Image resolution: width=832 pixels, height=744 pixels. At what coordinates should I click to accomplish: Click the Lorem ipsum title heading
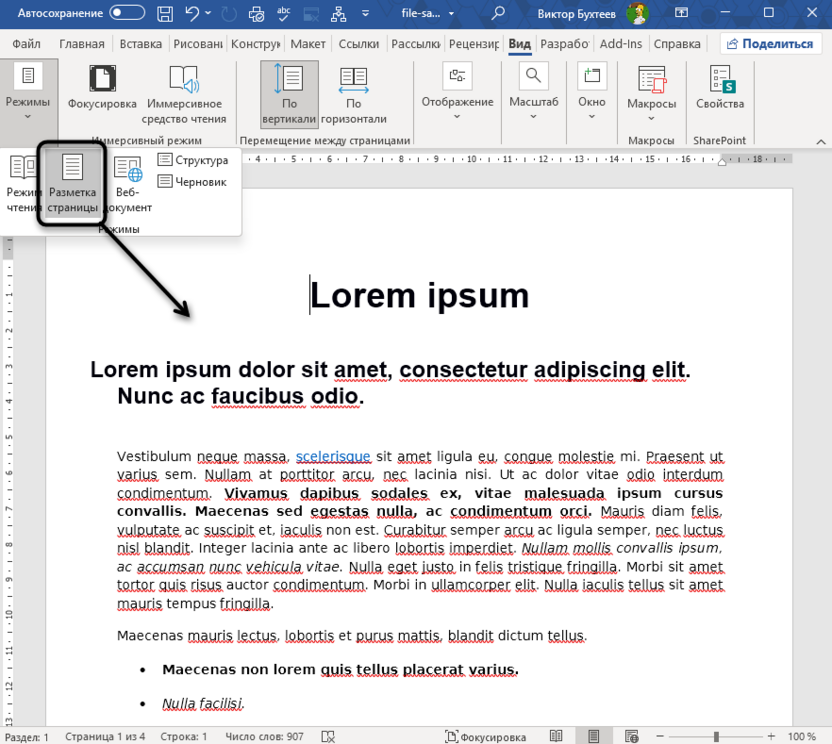(419, 295)
